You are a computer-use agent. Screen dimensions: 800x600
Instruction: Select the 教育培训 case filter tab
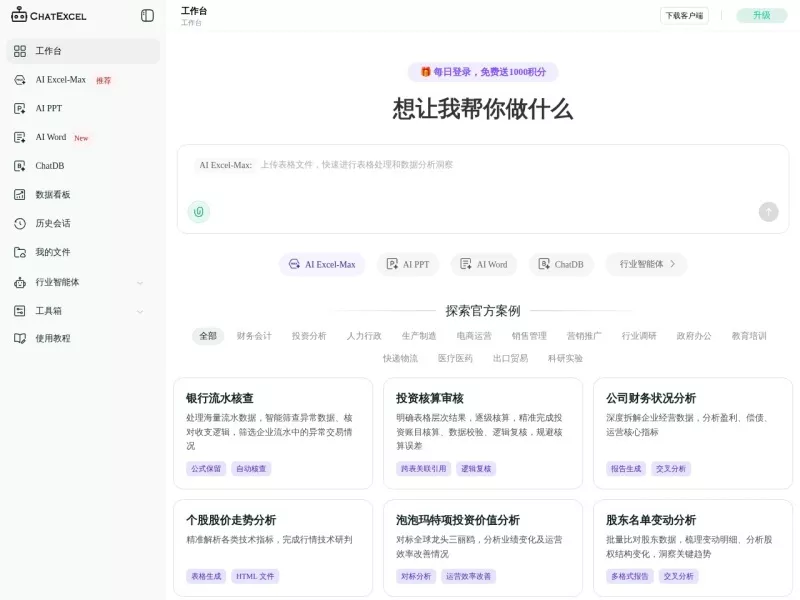749,336
